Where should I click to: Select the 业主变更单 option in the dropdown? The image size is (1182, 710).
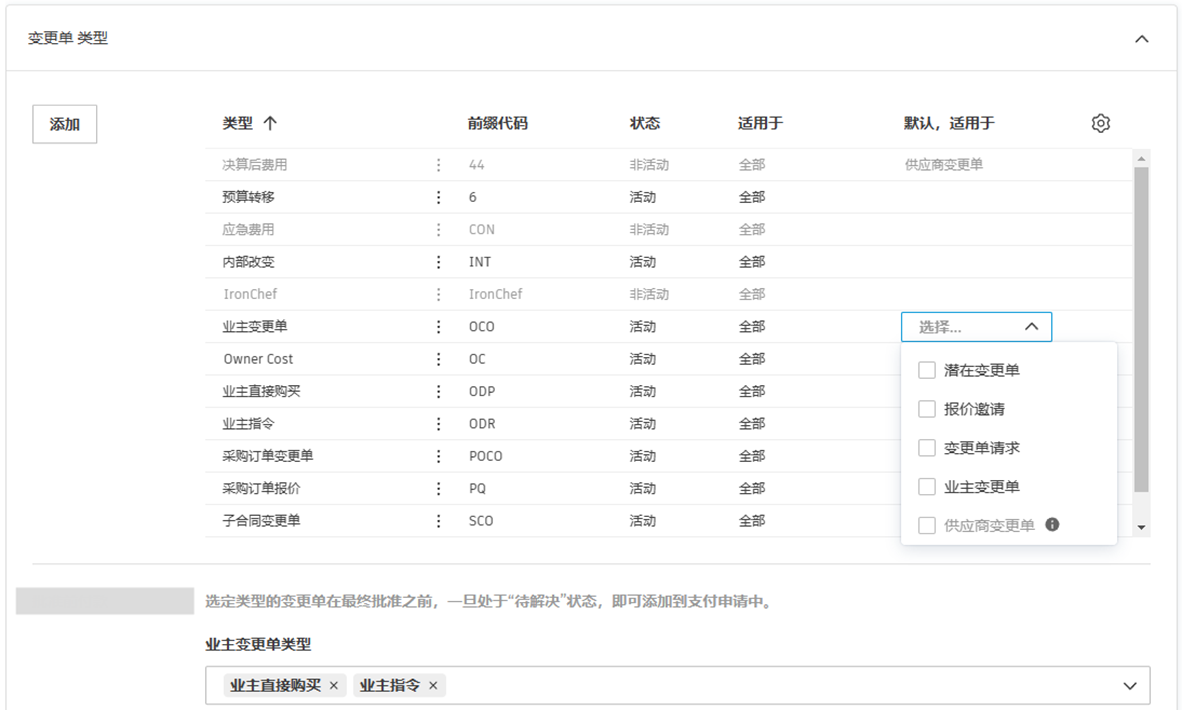click(x=926, y=486)
